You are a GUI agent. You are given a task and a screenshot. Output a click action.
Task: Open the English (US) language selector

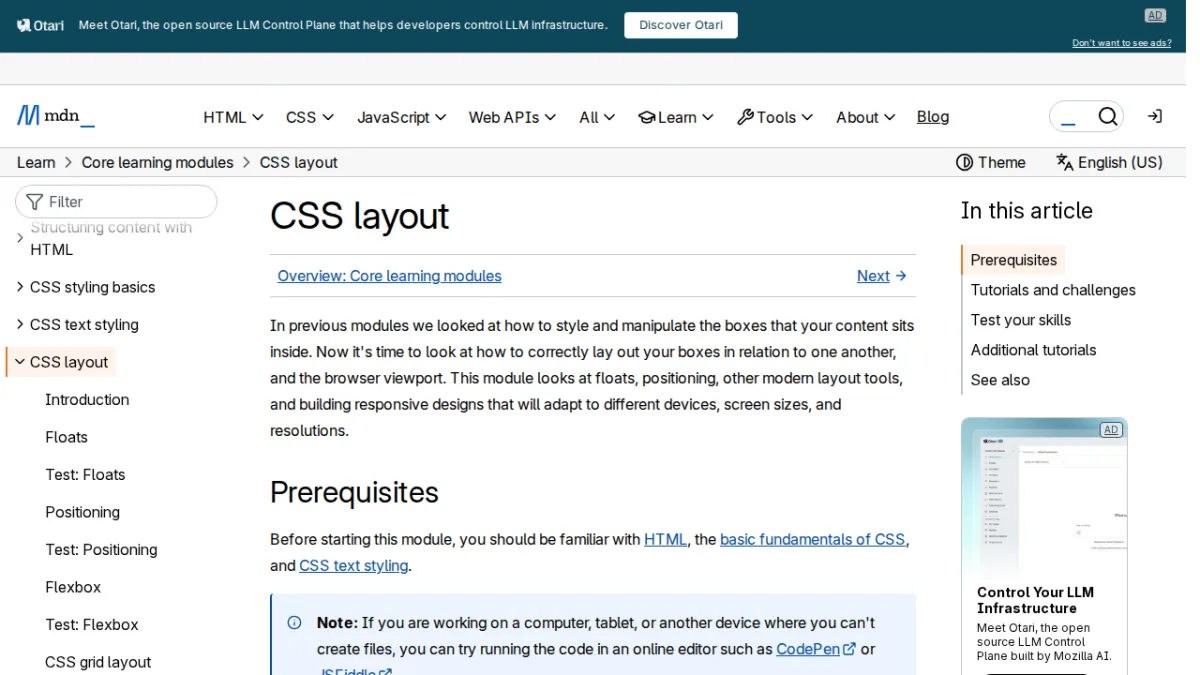[1109, 162]
